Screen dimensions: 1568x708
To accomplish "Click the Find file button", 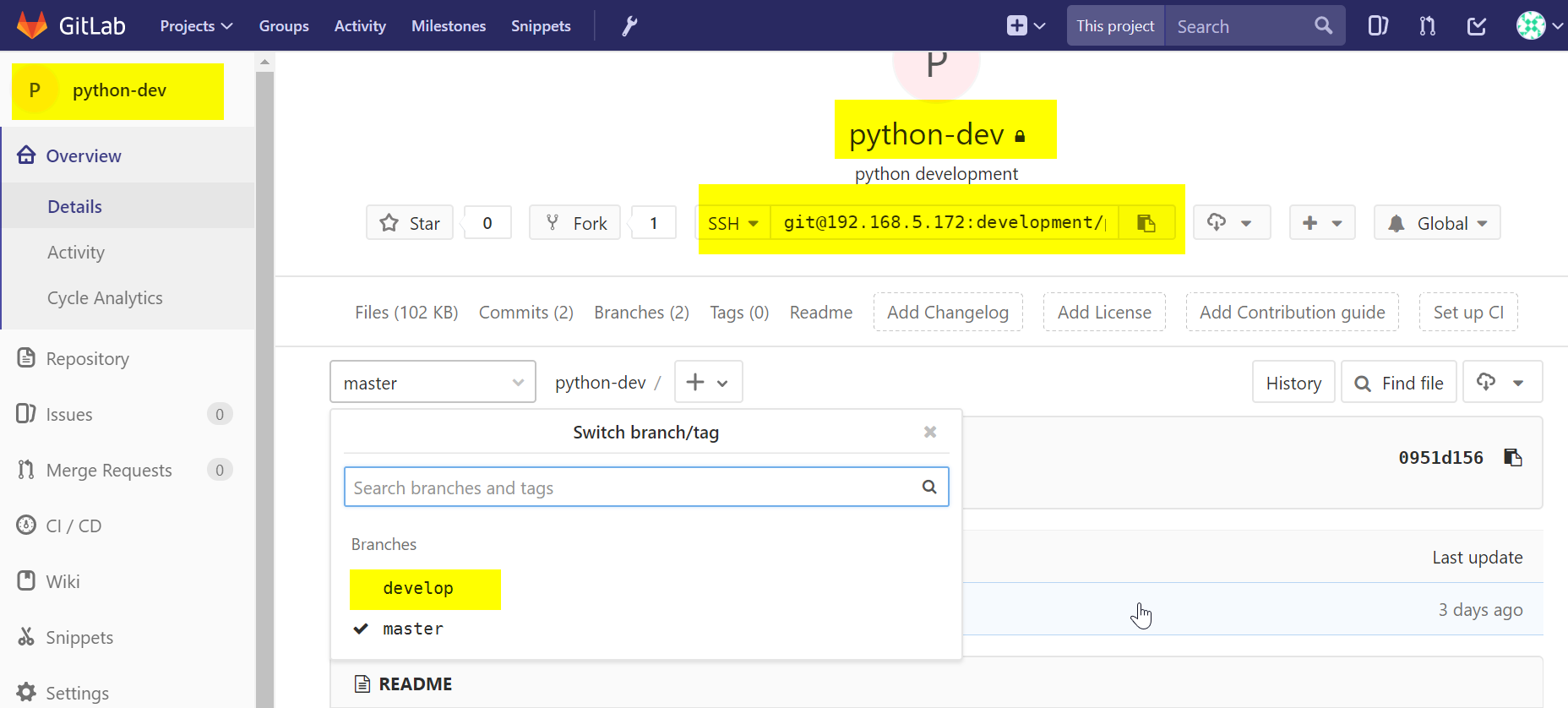I will pos(1398,383).
